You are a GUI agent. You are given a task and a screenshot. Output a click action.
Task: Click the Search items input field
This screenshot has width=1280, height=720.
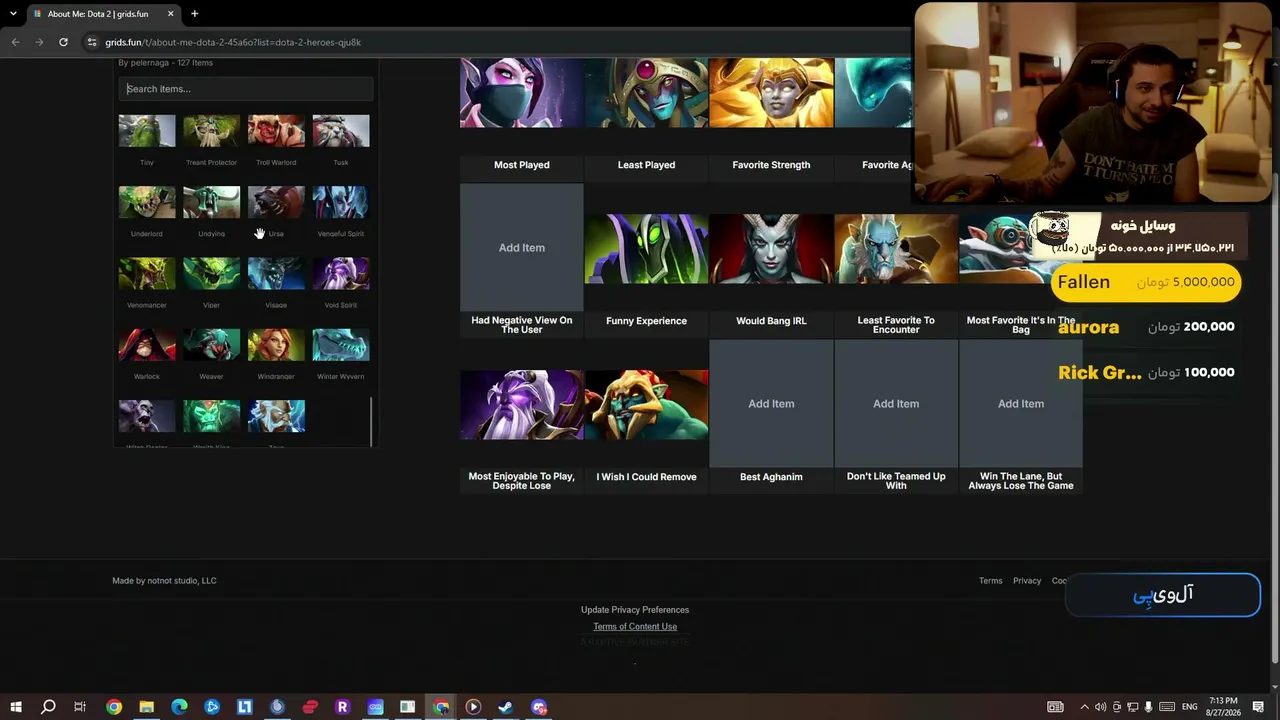pyautogui.click(x=246, y=89)
